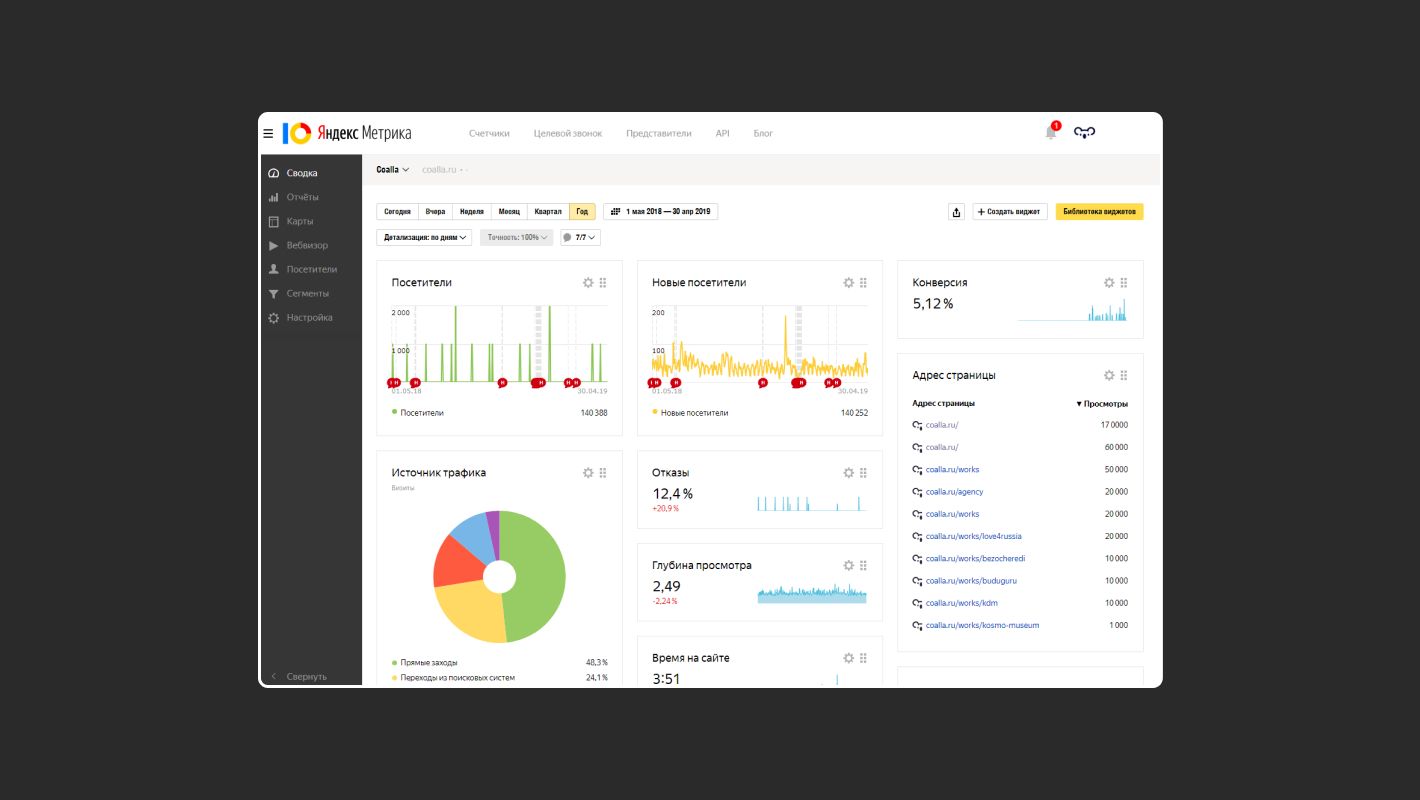
Task: Expand the Детализация: по дням dropdown
Action: tap(423, 238)
